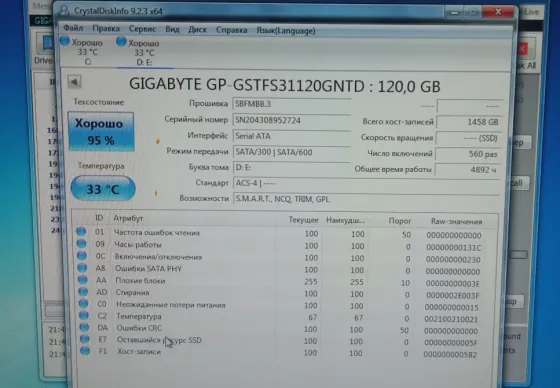Click status icon of row 09 Часы работы
Image resolution: width=560 pixels, height=388 pixels.
pos(81,244)
